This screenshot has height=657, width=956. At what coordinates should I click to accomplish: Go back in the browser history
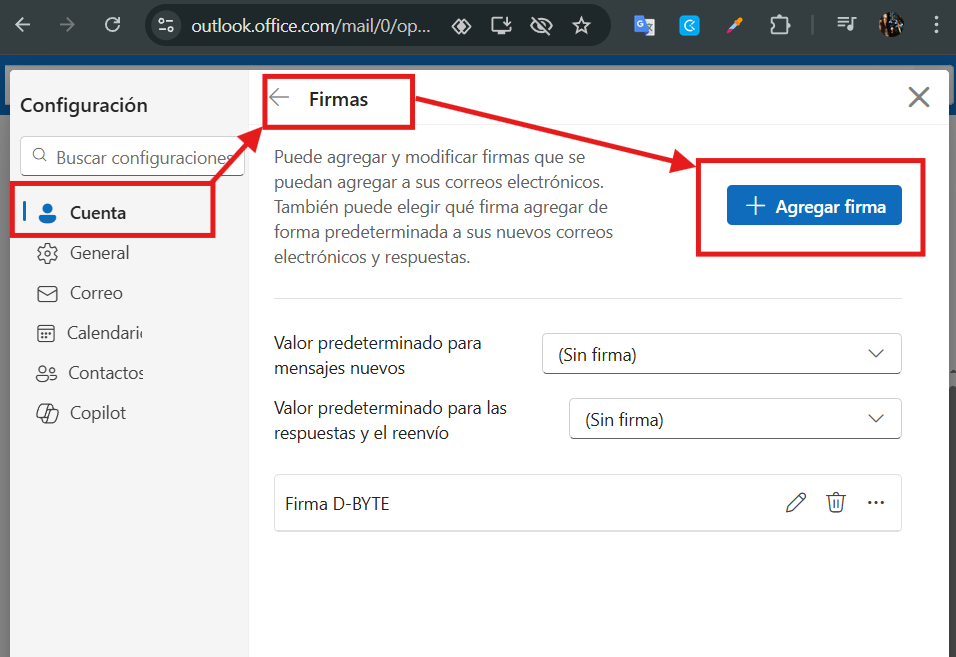click(23, 25)
